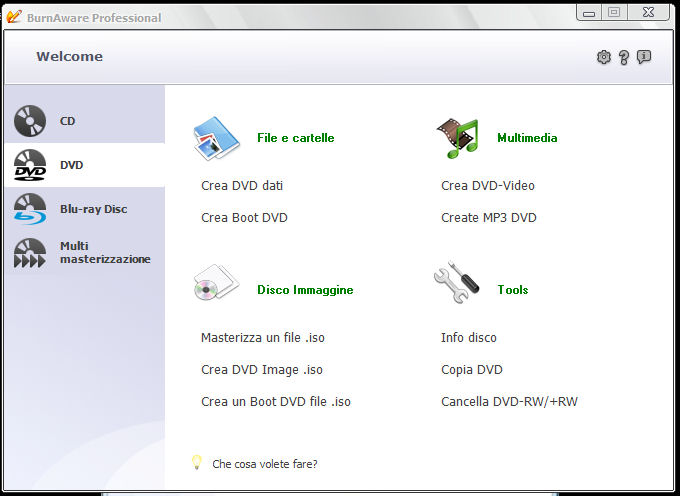Open help with the question mark icon
680x496 pixels.
[x=624, y=57]
